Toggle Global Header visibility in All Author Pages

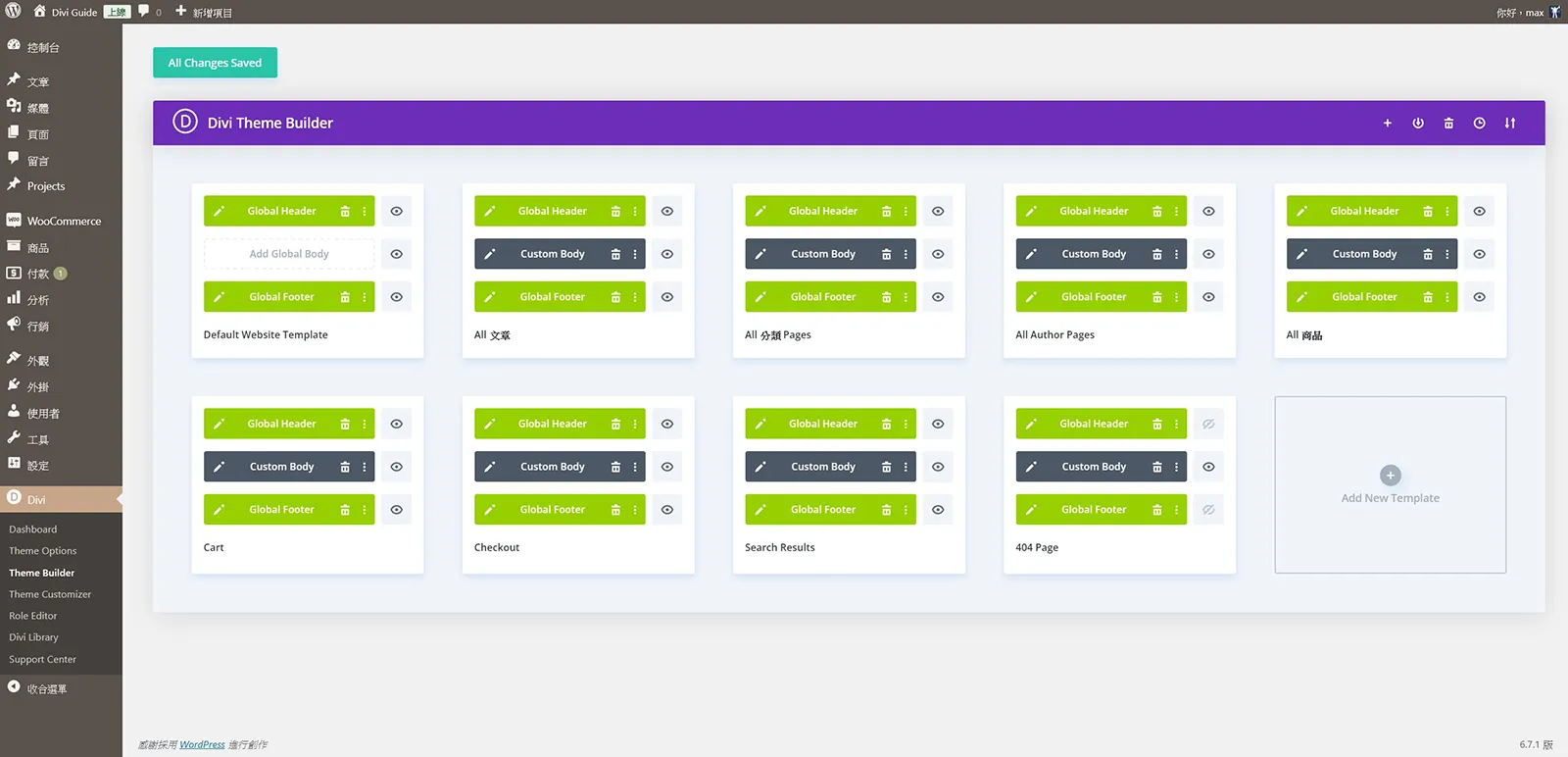(1208, 211)
